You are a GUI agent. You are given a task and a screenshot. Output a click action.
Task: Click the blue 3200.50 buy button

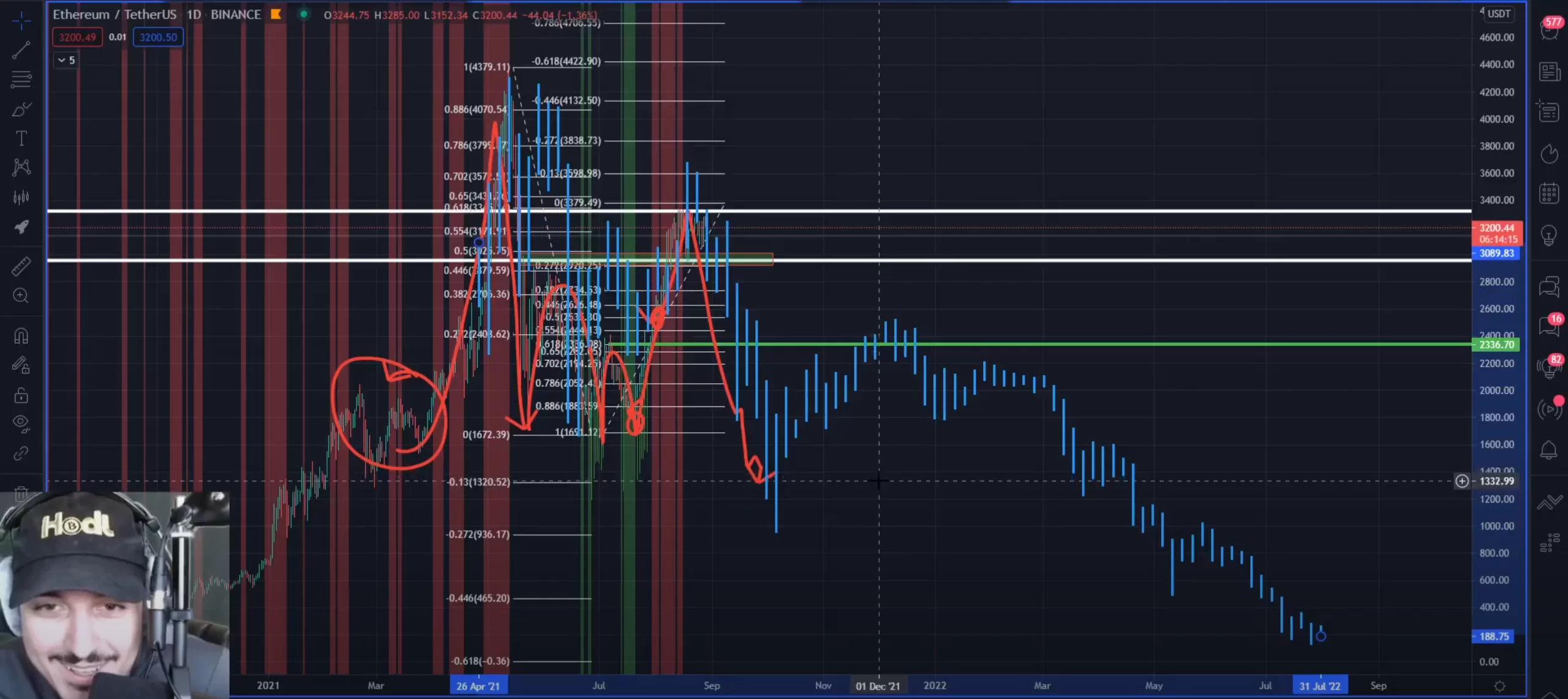(158, 37)
